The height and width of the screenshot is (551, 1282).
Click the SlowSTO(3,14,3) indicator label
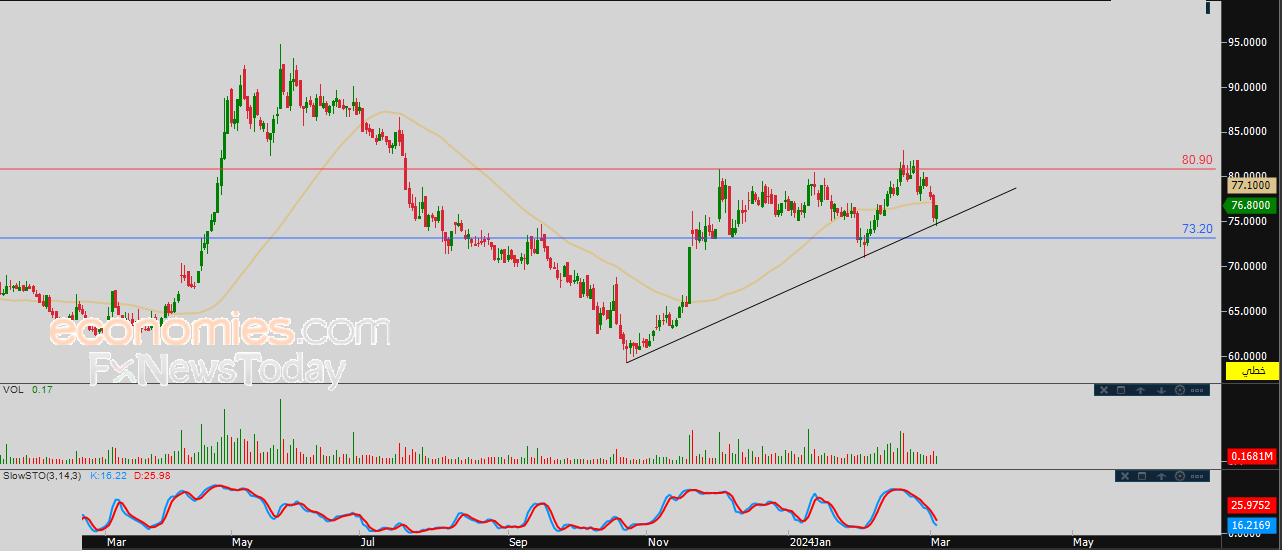tap(42, 475)
